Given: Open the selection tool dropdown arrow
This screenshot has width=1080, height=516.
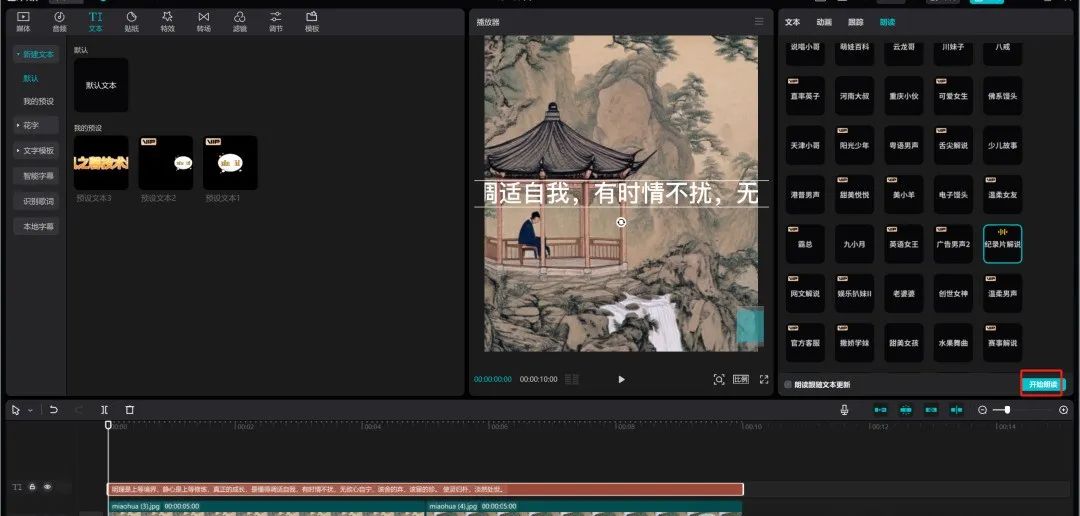Looking at the screenshot, I should (30, 411).
